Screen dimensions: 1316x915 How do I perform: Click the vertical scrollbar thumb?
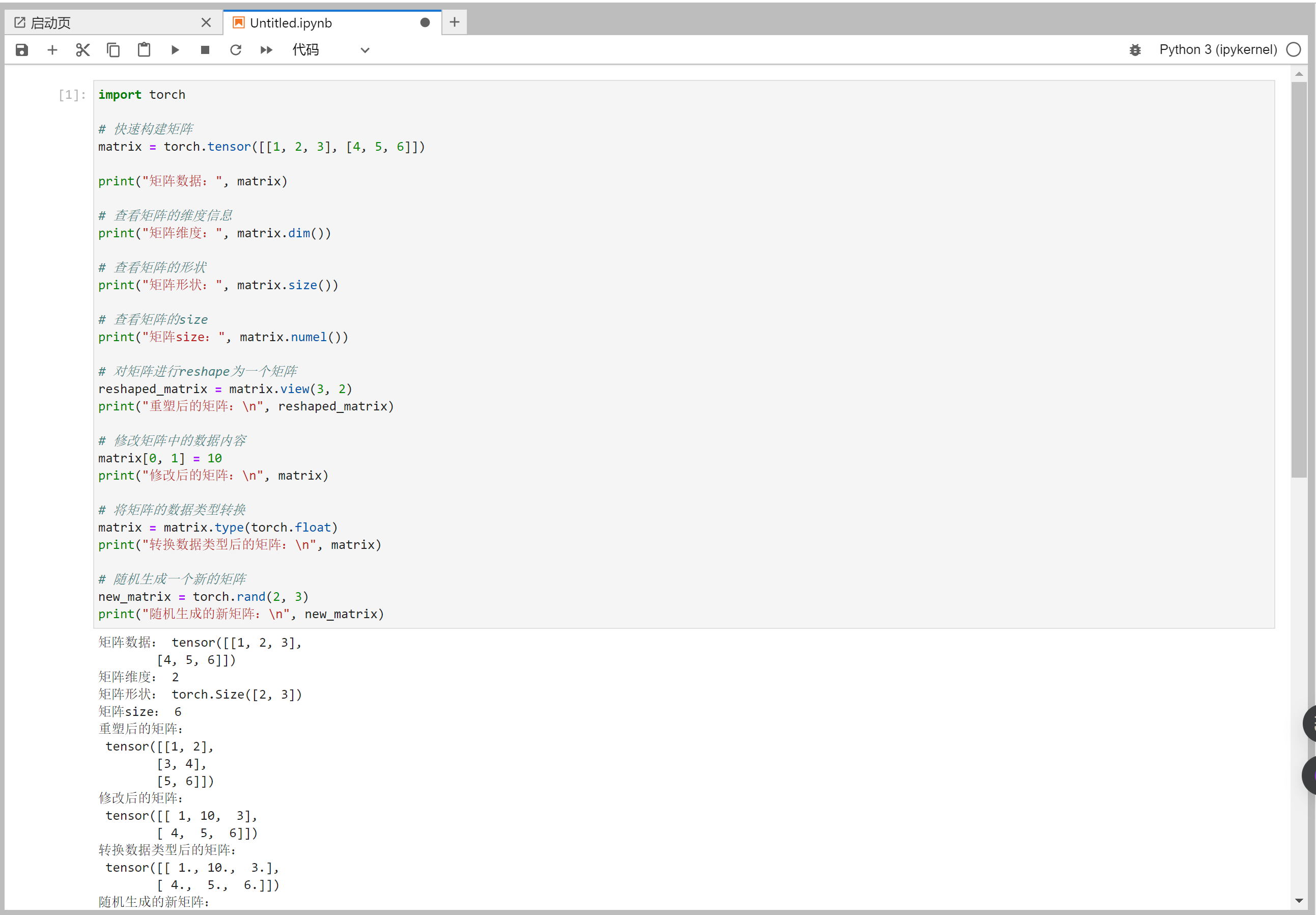[1299, 280]
